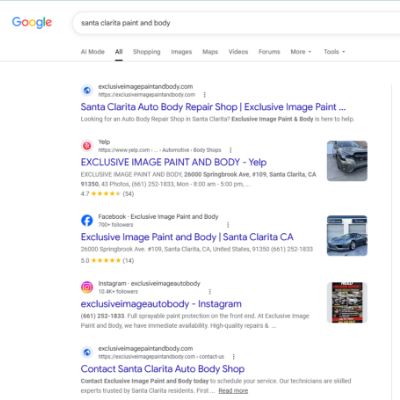Viewport: 400px width, 400px height.
Task: Open three-dot menu for Facebook result
Action: (x=228, y=225)
